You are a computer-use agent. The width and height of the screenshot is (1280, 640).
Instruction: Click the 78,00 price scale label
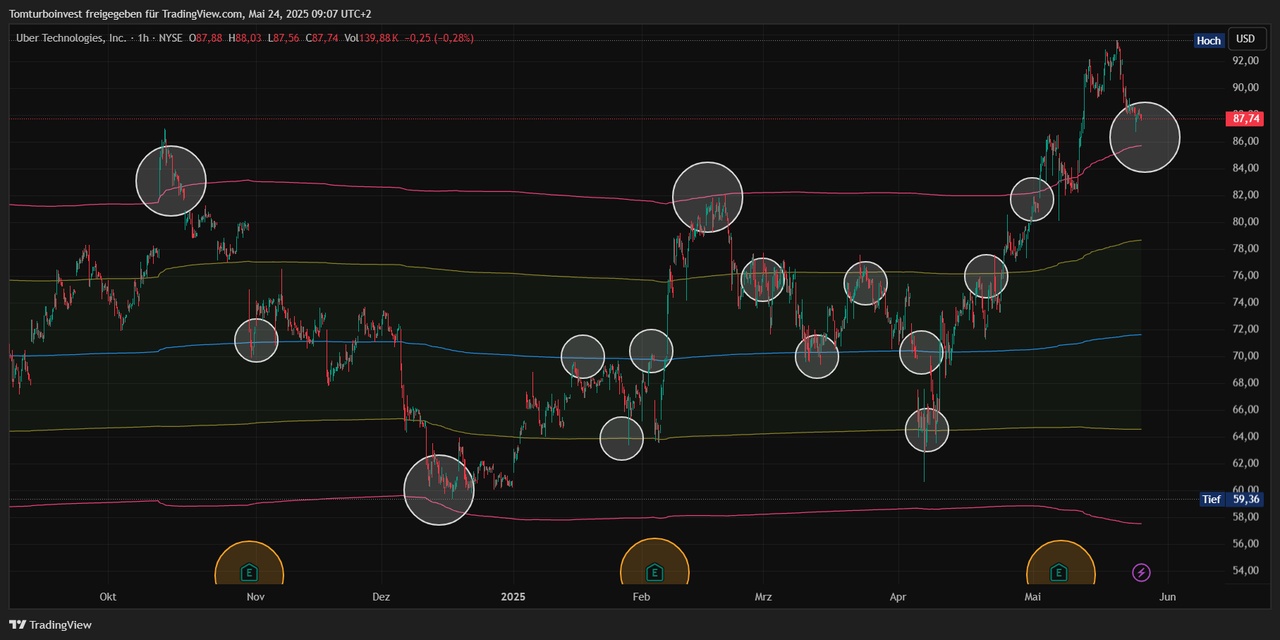[x=1245, y=248]
